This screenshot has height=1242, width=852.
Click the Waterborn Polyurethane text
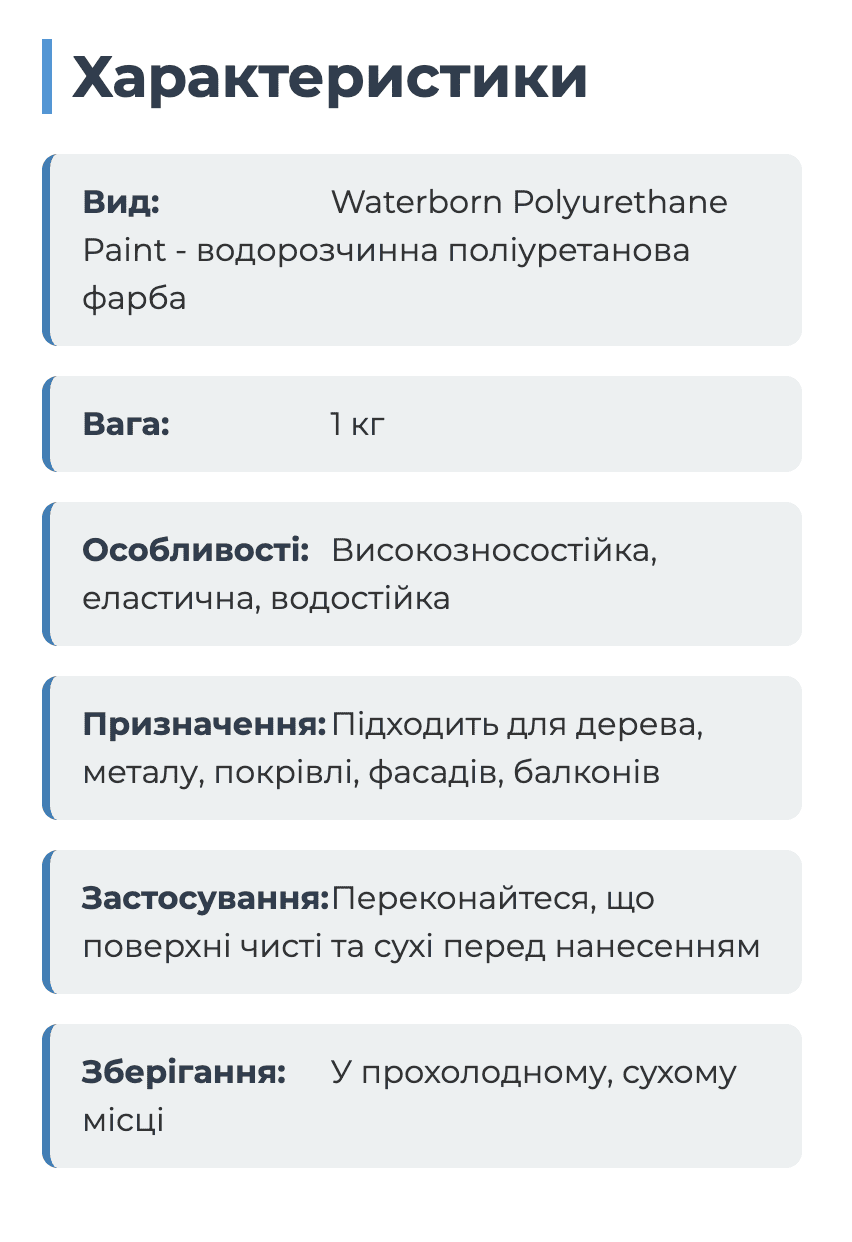point(529,202)
